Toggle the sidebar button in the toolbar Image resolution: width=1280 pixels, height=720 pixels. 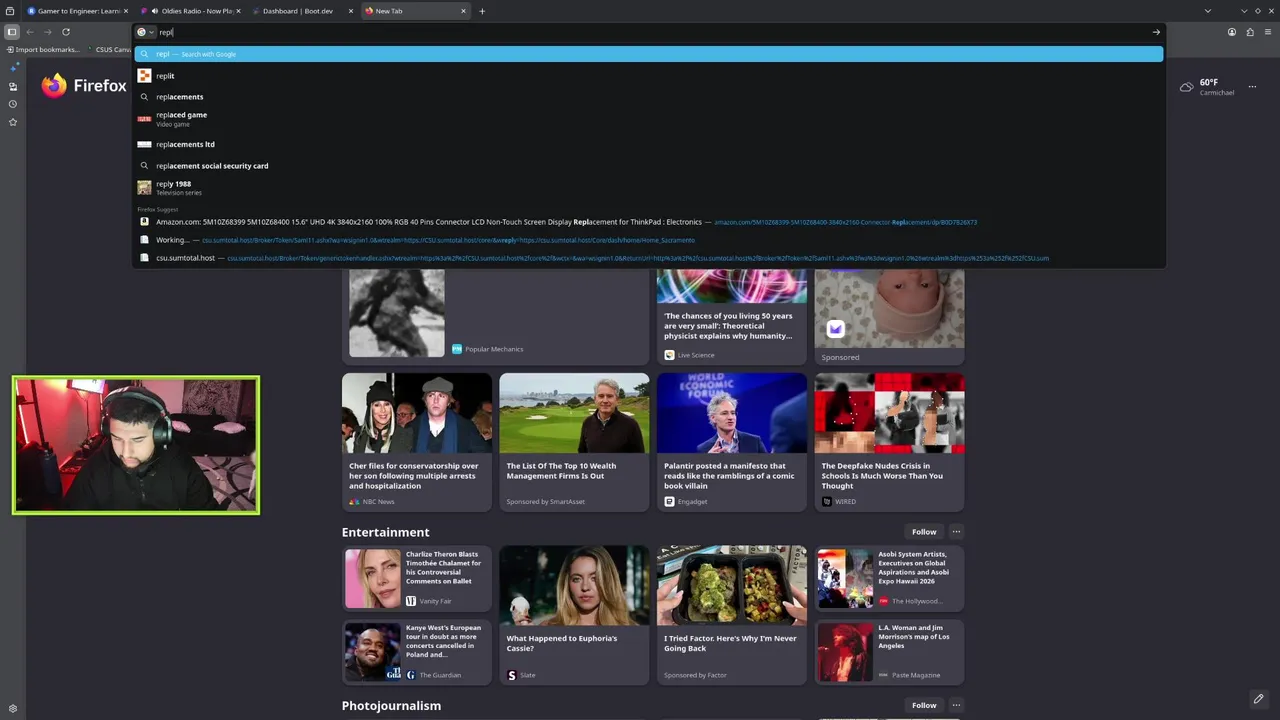click(x=12, y=32)
